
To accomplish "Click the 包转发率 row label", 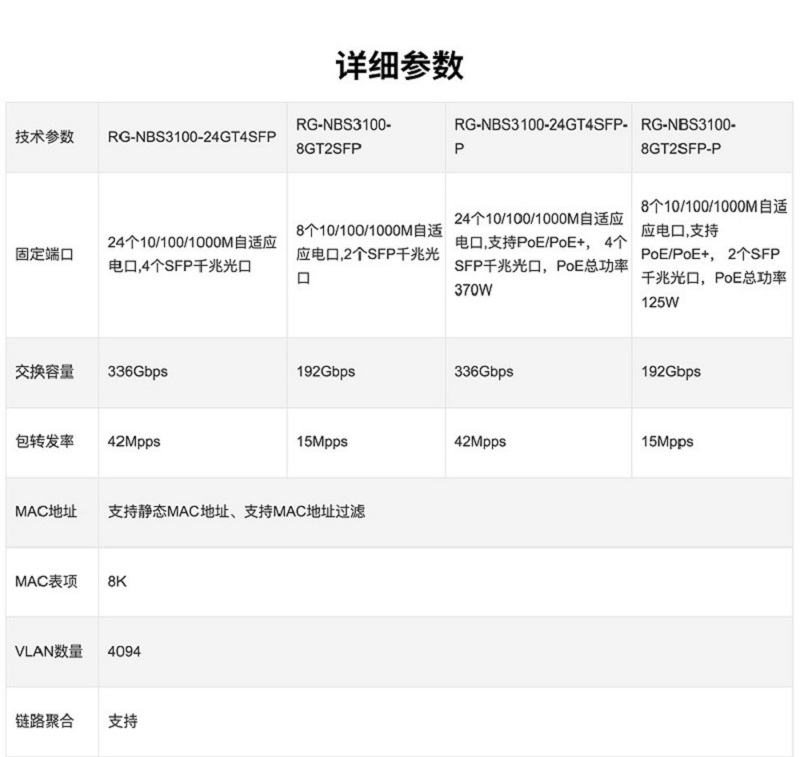I will (x=45, y=442).
